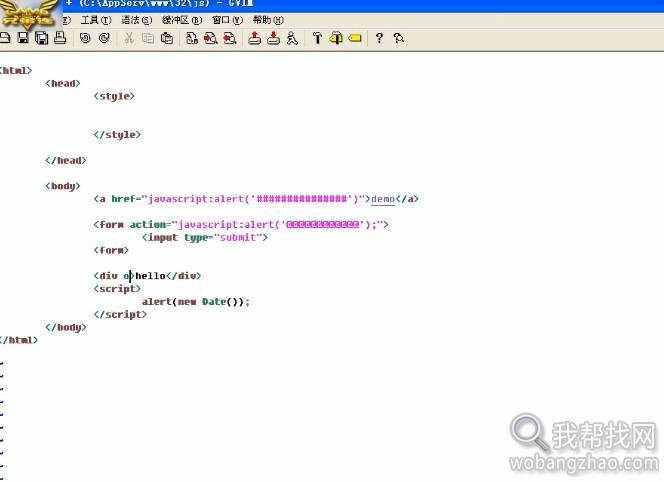
Task: Save the current file with floppy icon
Action: [23, 38]
